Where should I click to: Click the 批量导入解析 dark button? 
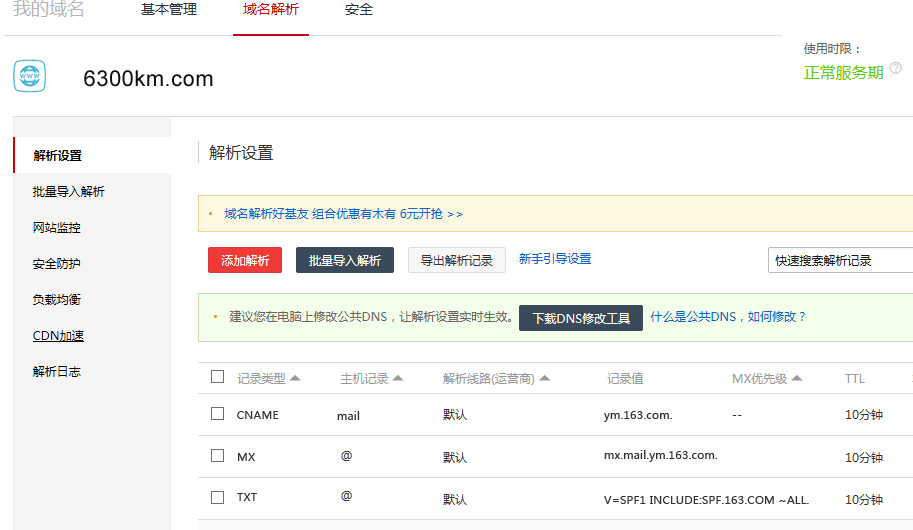coord(345,260)
